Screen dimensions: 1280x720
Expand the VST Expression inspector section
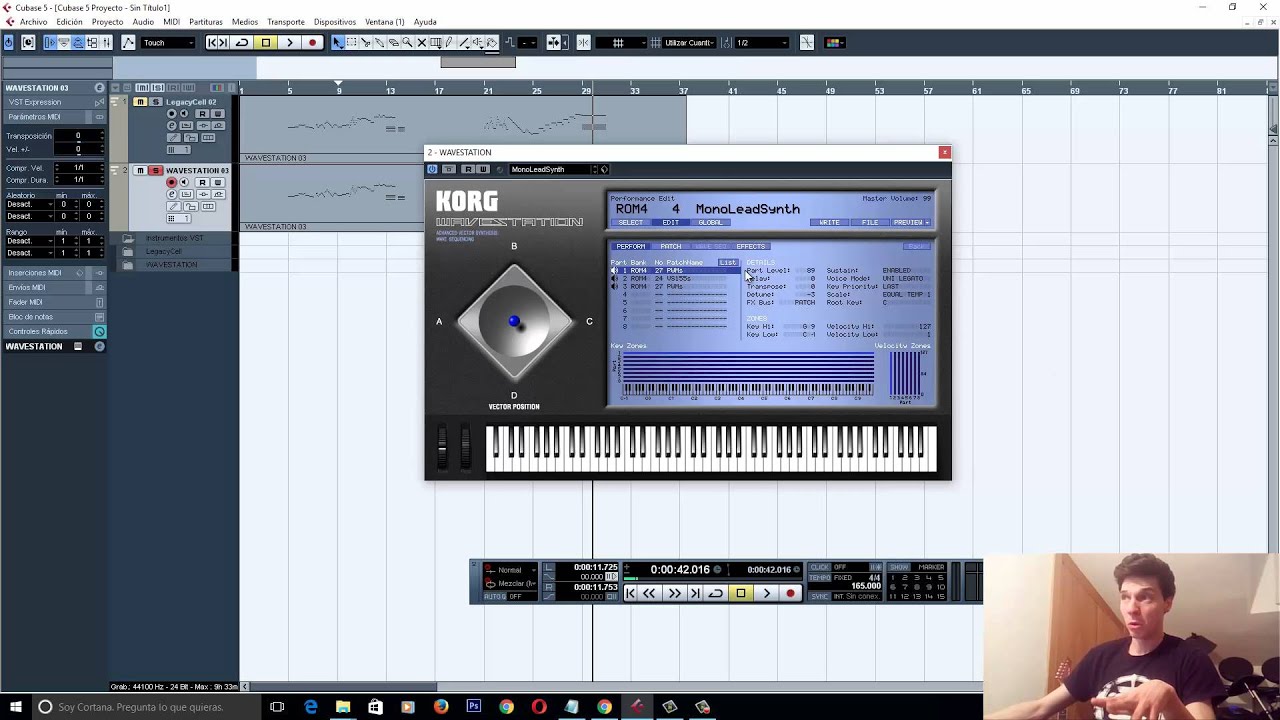click(55, 102)
